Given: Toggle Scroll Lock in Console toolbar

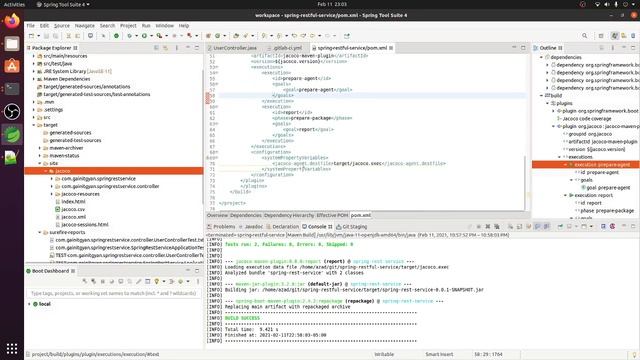Looking at the screenshot, I should point(520,227).
